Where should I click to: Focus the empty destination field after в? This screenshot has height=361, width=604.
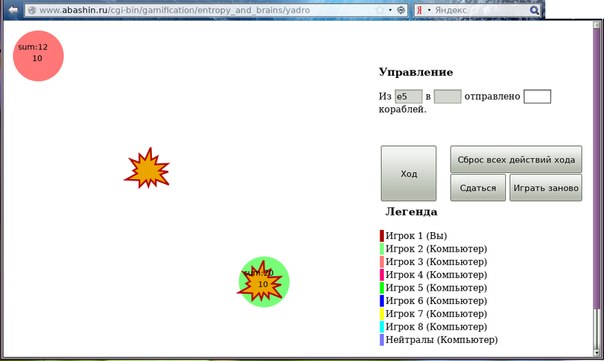tap(447, 96)
